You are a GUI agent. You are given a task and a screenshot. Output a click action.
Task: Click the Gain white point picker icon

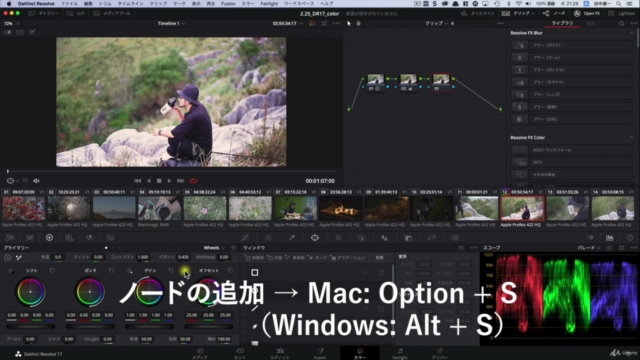129,271
